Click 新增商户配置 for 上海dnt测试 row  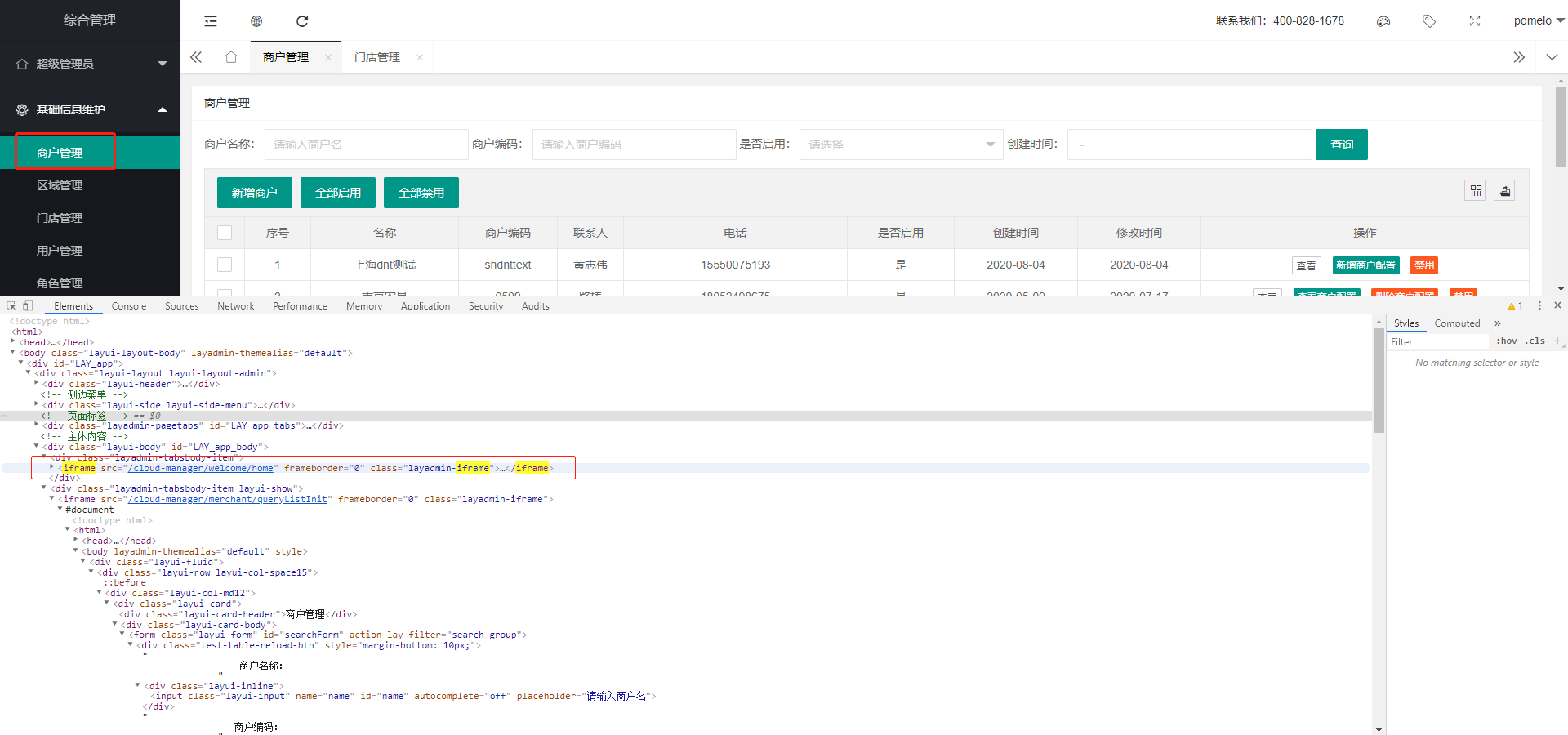tap(1366, 265)
